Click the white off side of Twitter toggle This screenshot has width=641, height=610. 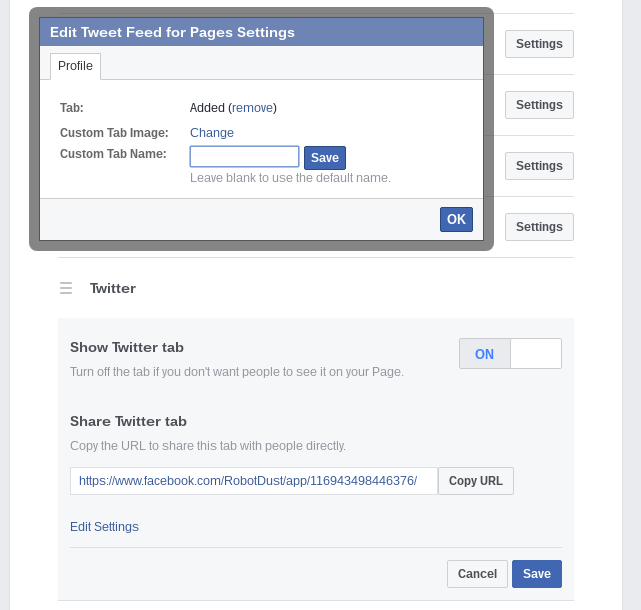(x=536, y=354)
